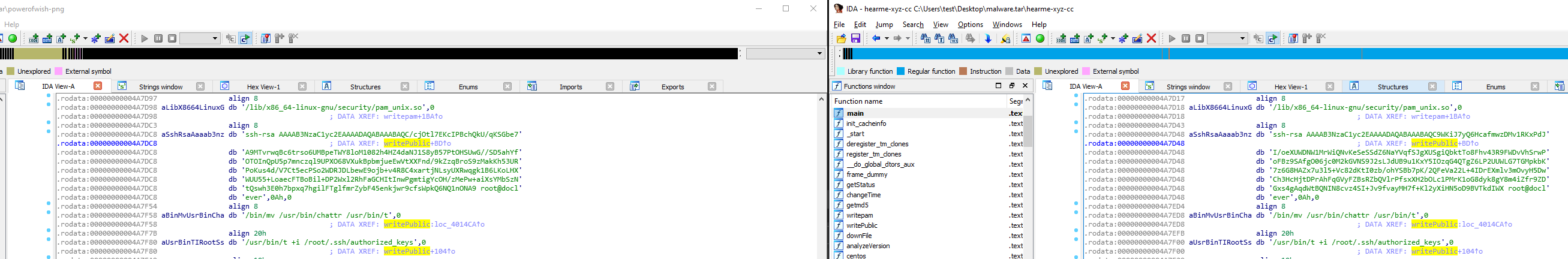Open the jump forward history dropdown arrow
The image size is (1568, 259).
(908, 38)
